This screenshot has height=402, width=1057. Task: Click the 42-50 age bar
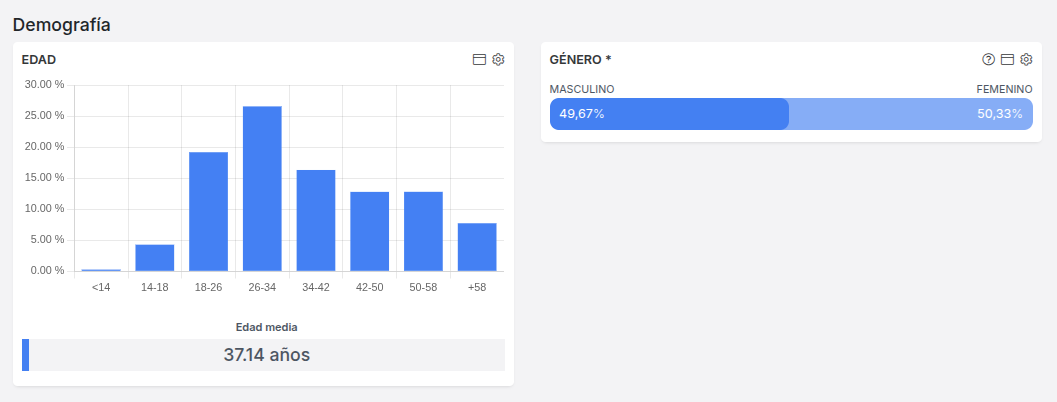[x=369, y=231]
